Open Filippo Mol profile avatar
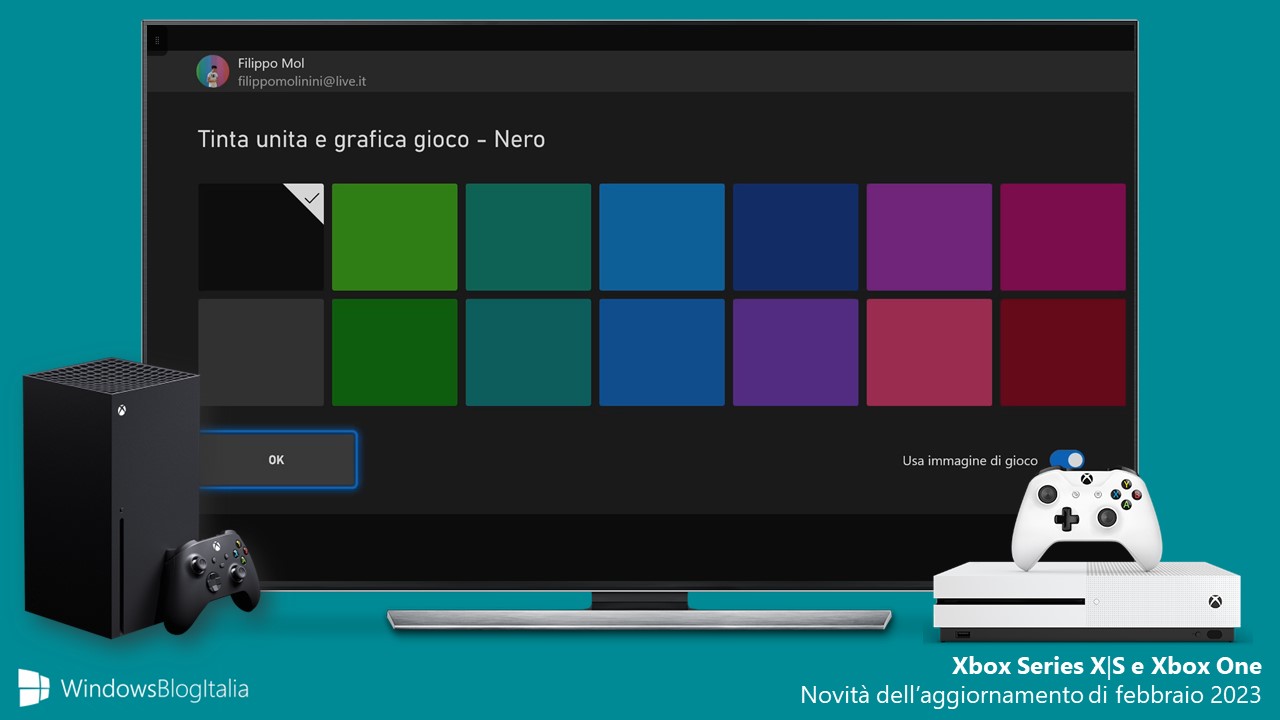This screenshot has width=1280, height=720. click(213, 72)
